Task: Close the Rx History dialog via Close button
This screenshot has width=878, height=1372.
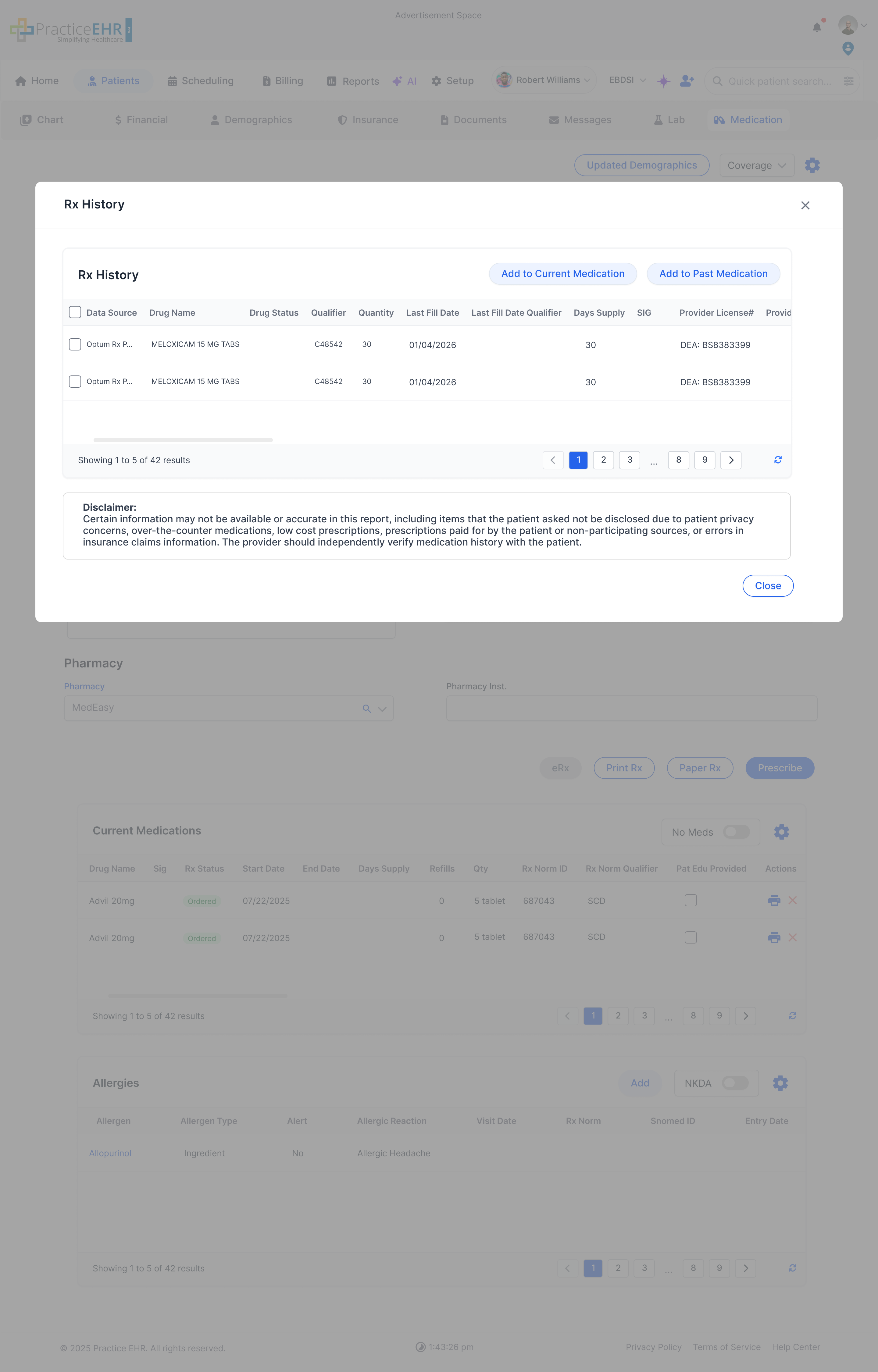Action: click(x=767, y=585)
